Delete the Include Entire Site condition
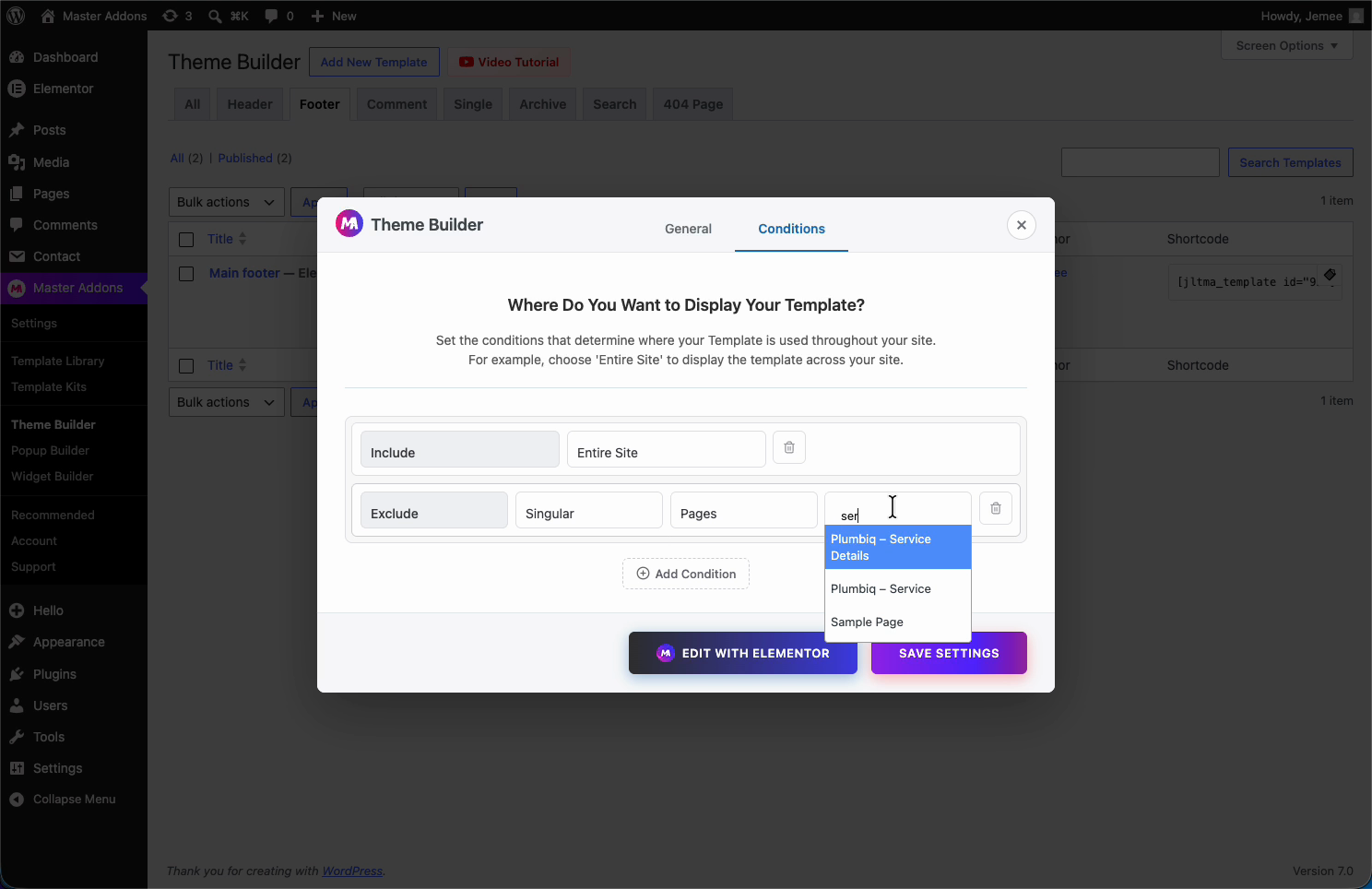 (x=789, y=447)
